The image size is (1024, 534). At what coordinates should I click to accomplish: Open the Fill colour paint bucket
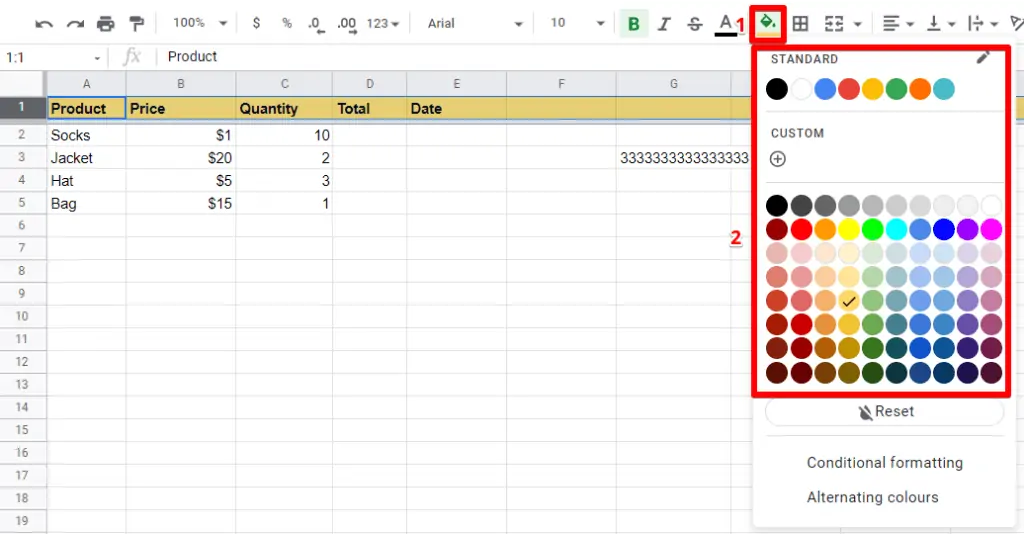coord(767,22)
